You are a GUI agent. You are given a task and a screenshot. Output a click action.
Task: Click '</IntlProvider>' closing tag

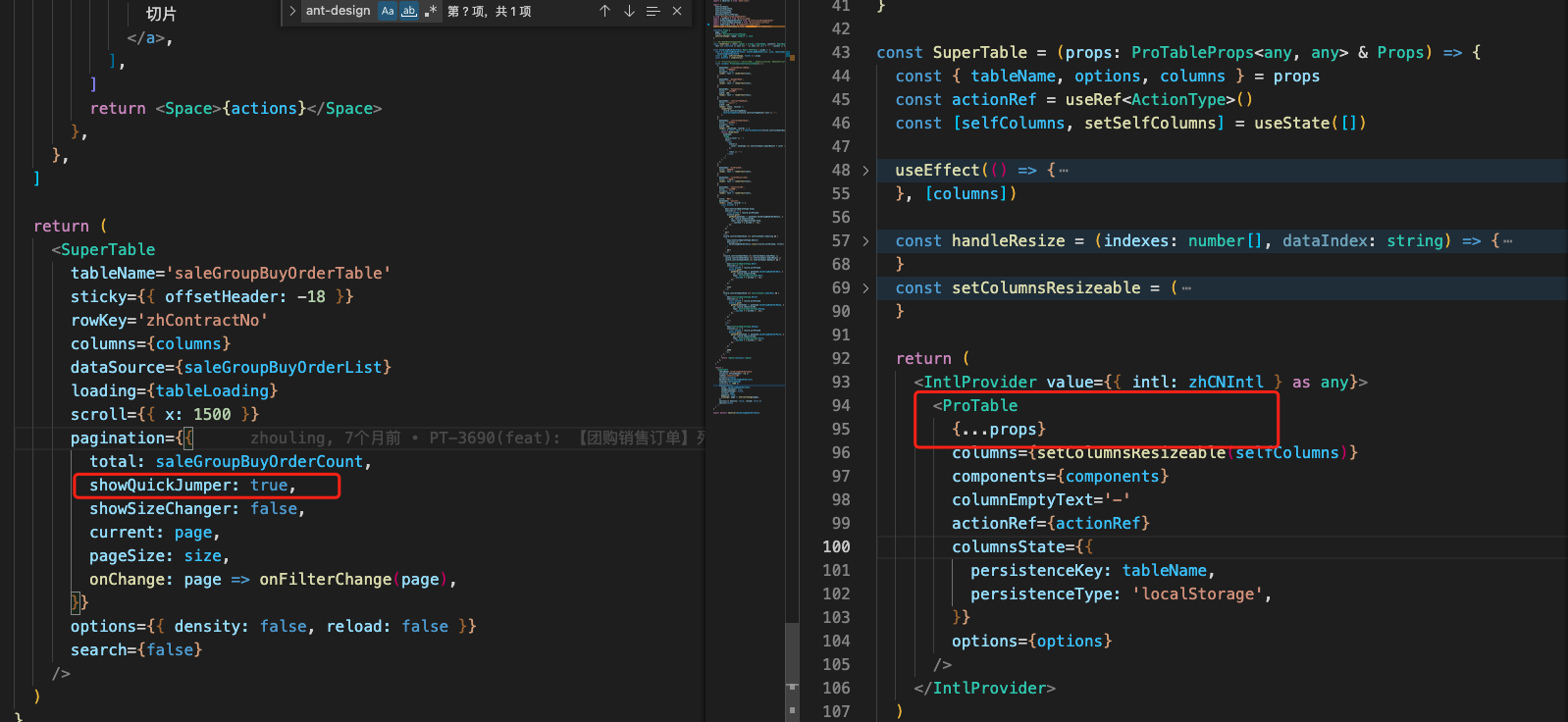[x=985, y=689]
